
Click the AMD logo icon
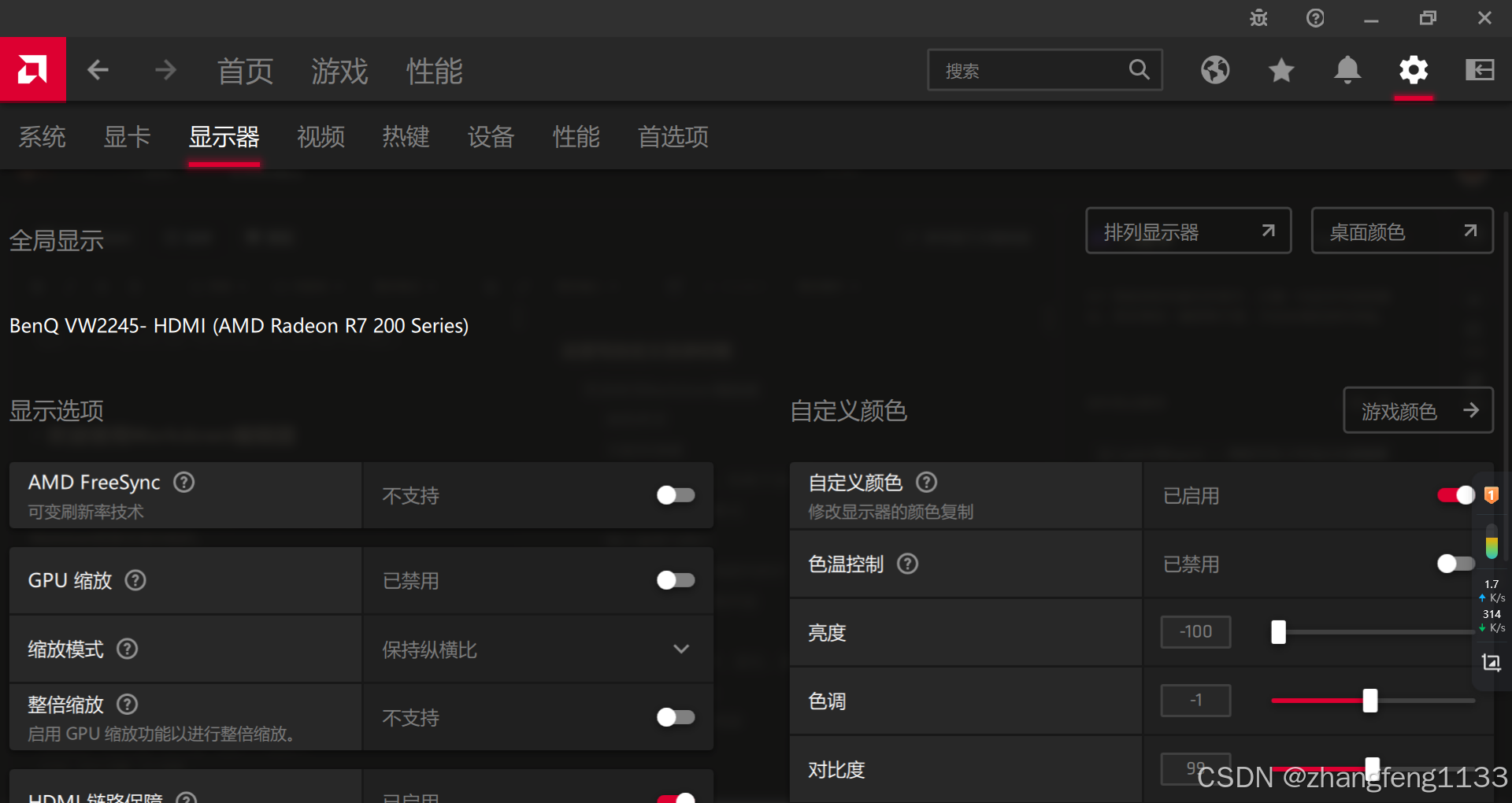[32, 69]
